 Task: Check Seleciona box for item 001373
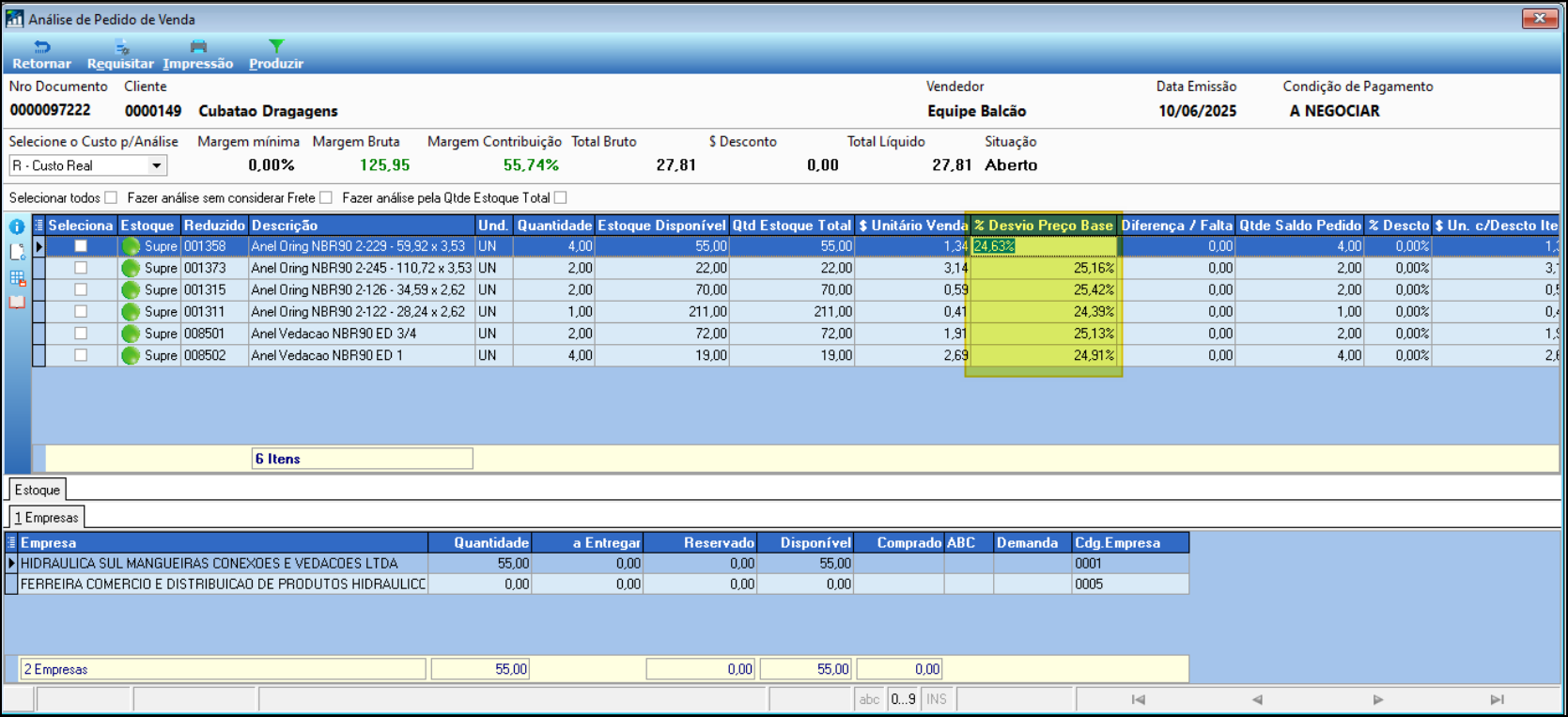click(81, 268)
